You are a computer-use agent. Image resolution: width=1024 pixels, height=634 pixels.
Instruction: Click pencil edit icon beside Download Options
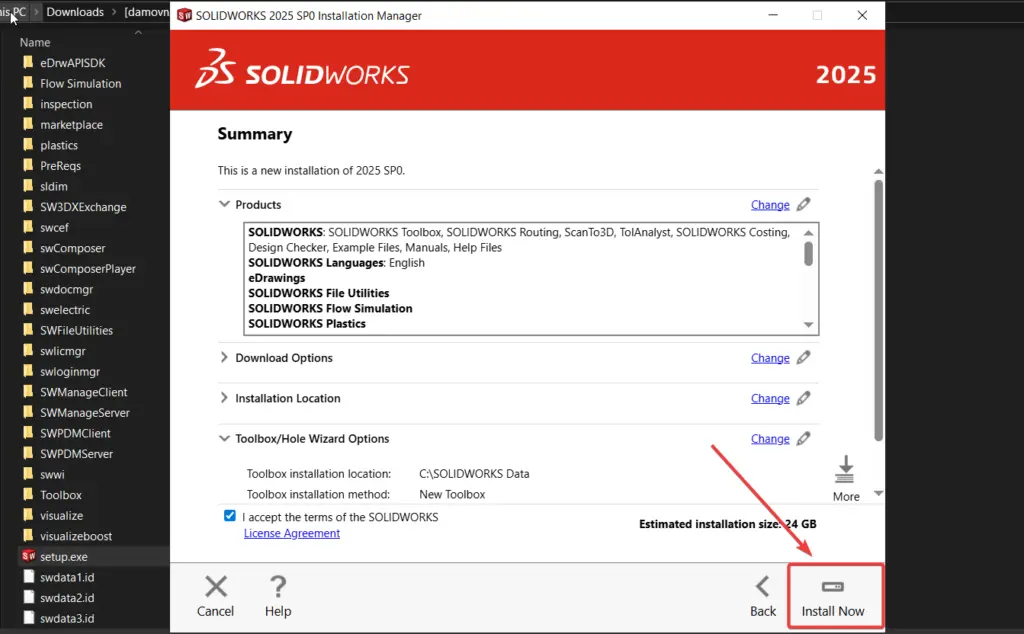[804, 358]
